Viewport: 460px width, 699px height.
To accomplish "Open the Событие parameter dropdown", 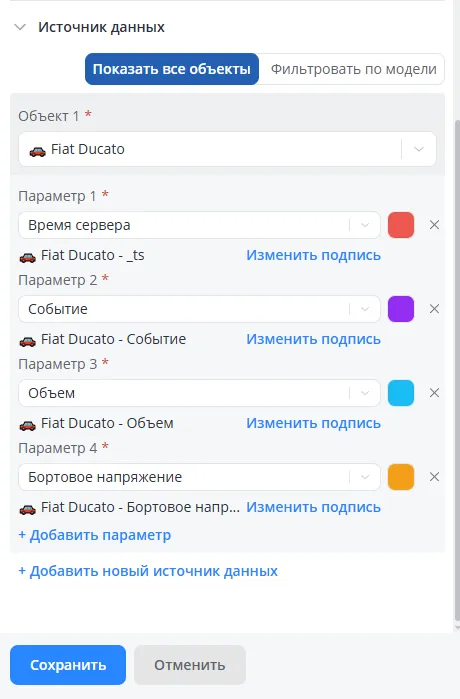I will pos(199,309).
